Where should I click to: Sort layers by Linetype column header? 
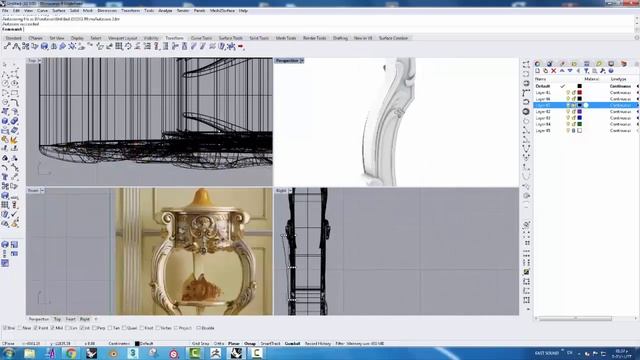[x=618, y=79]
